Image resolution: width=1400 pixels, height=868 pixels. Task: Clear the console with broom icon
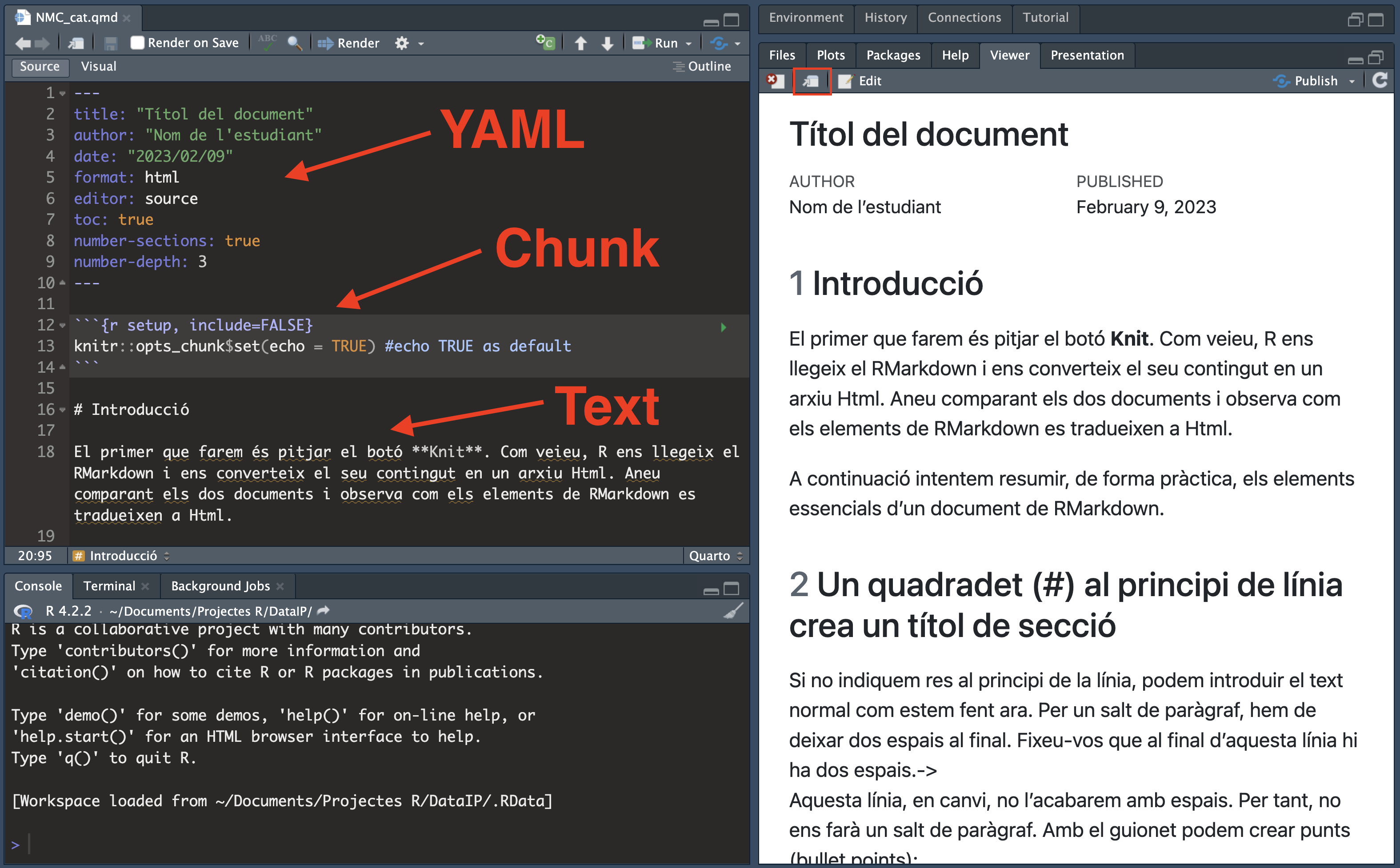pos(733,611)
